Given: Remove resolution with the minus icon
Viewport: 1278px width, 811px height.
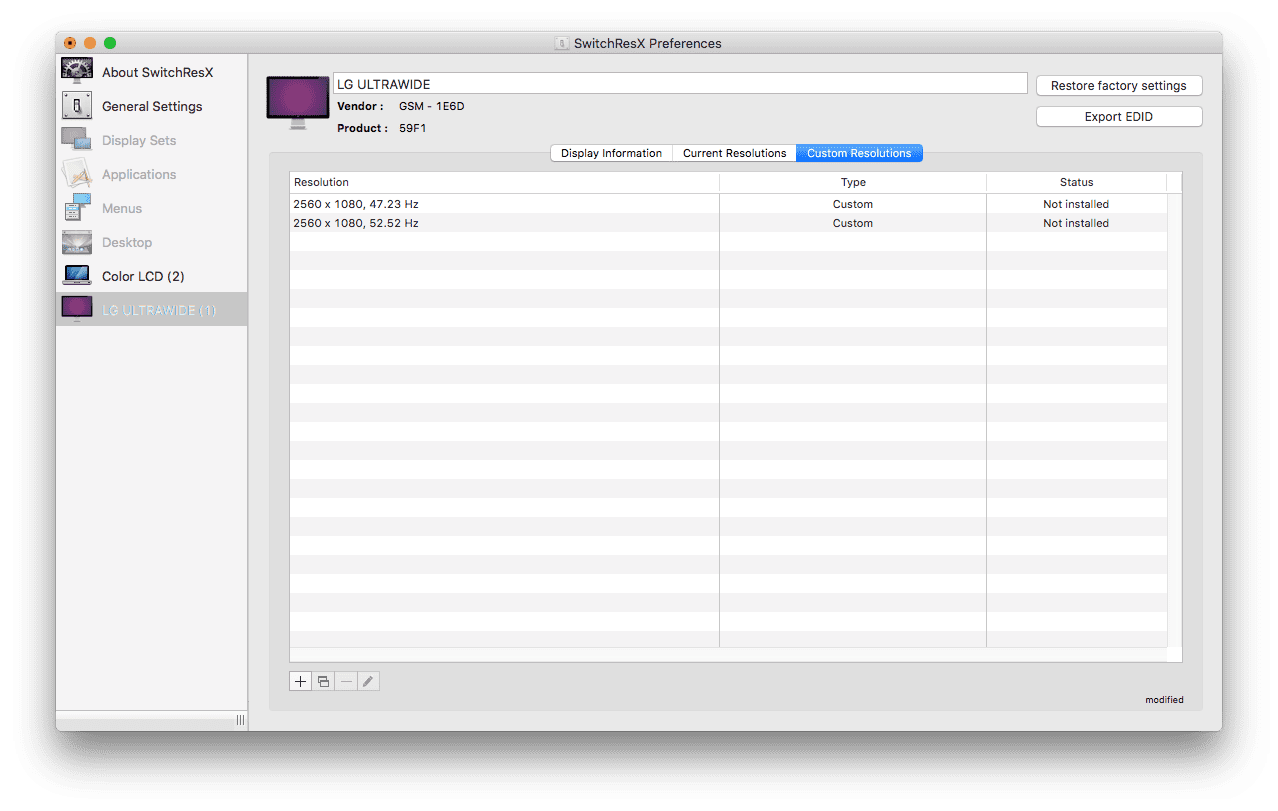Looking at the screenshot, I should point(346,681).
